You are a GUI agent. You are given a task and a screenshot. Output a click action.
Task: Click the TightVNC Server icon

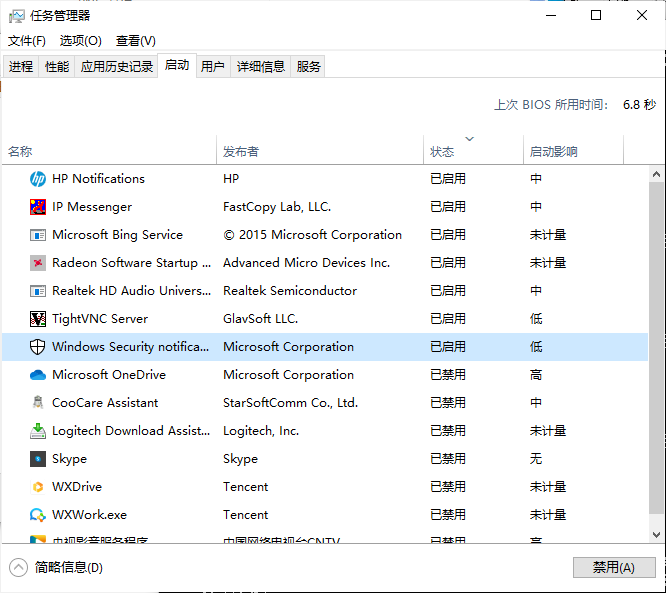(38, 319)
